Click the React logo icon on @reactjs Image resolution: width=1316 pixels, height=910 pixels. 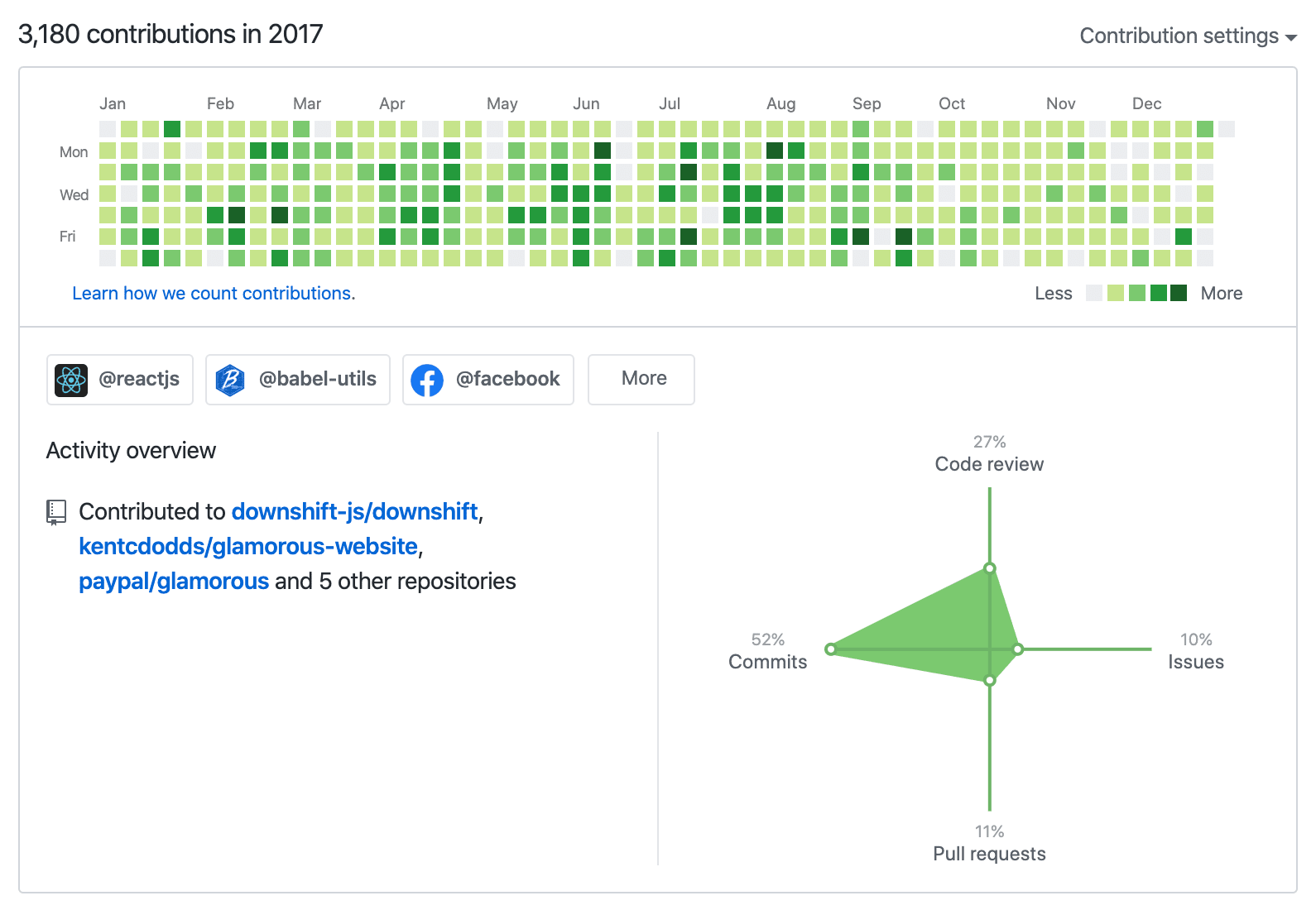[72, 380]
